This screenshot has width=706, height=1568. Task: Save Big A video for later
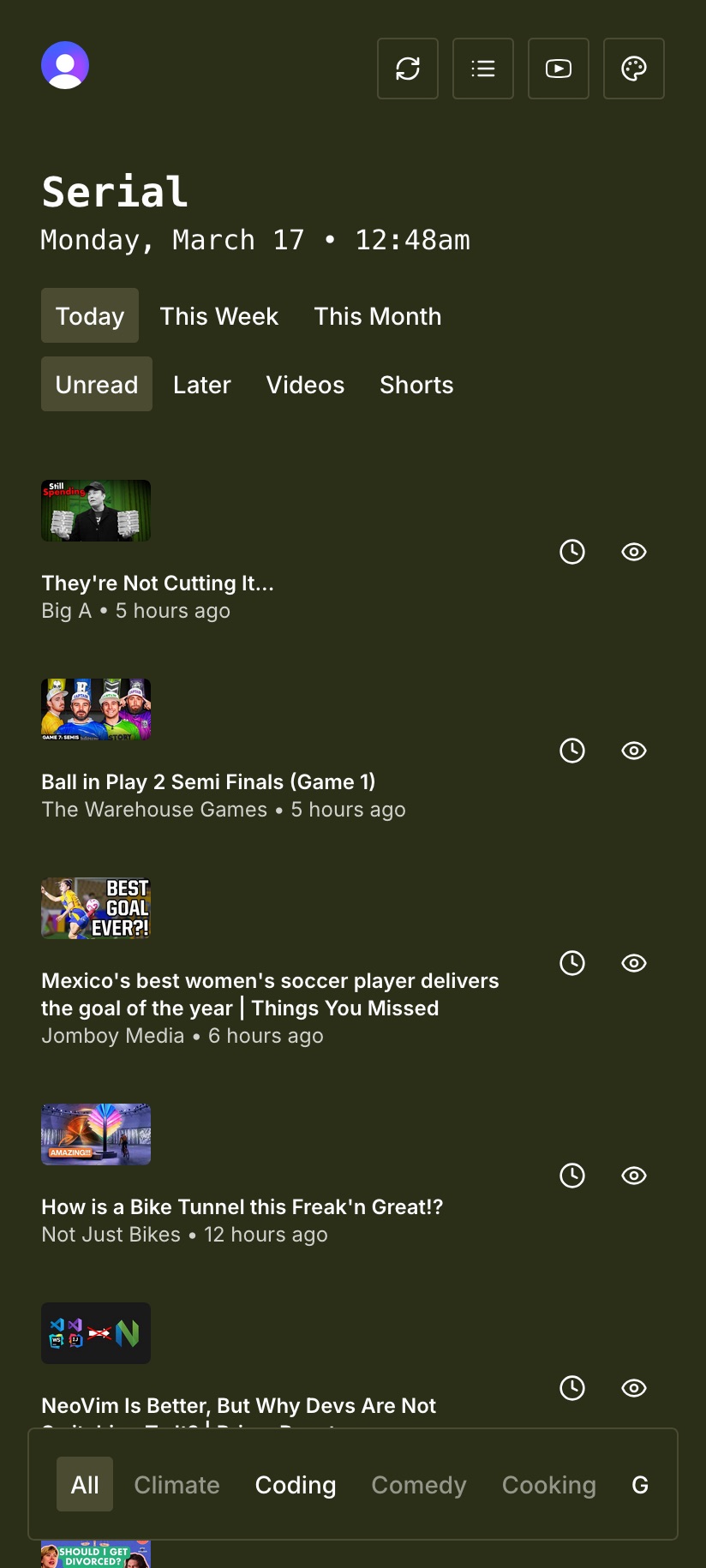pos(572,552)
